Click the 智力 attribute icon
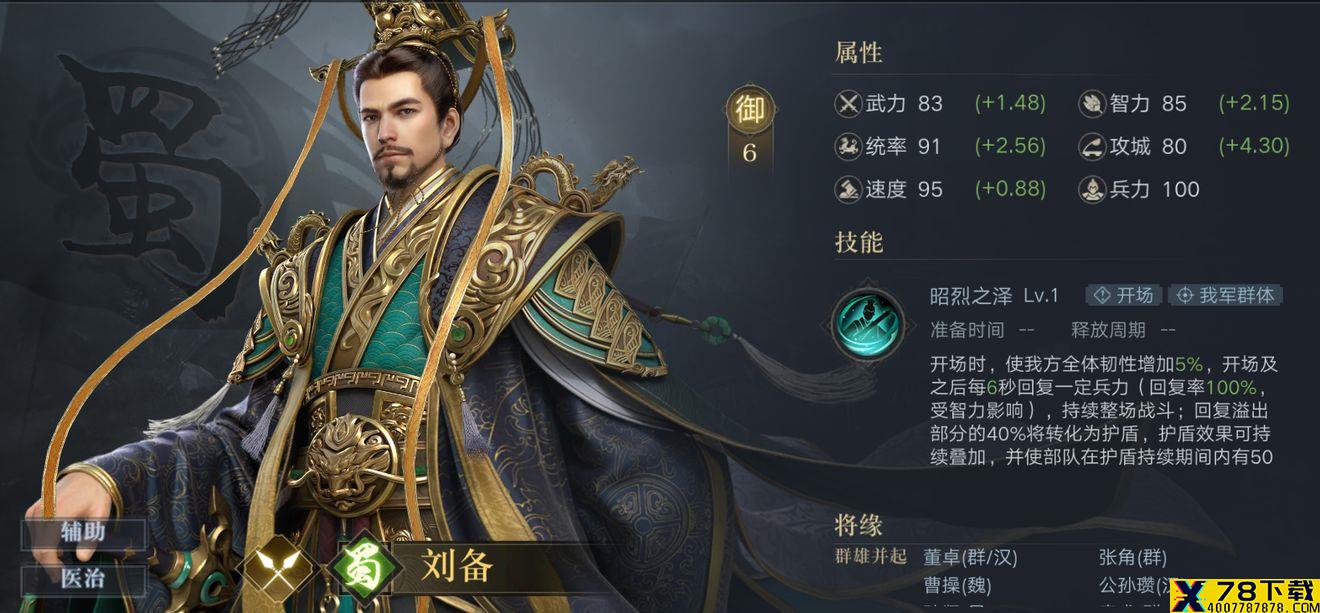Image resolution: width=1320 pixels, height=613 pixels. [x=1092, y=103]
